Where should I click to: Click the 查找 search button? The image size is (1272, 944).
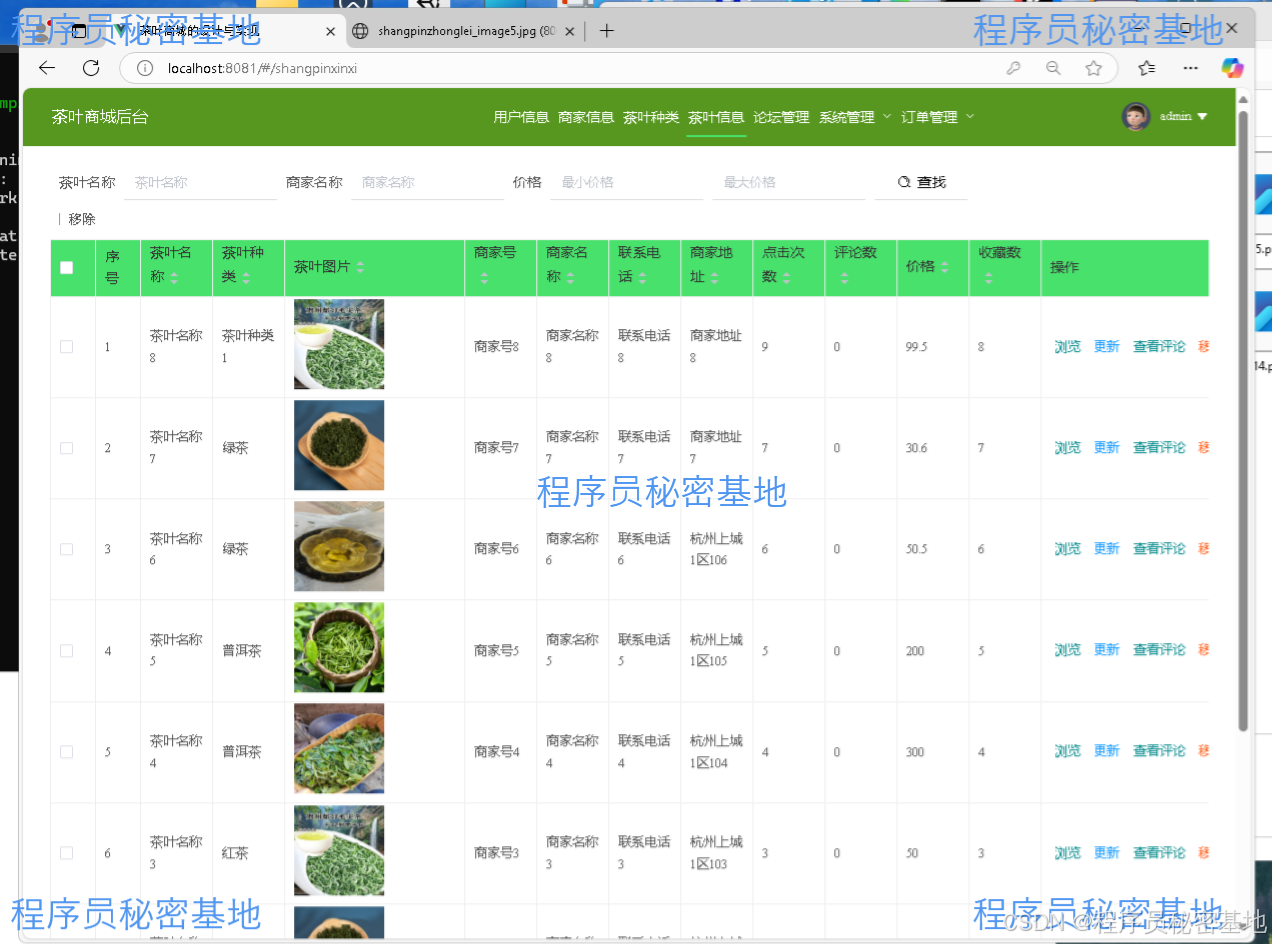921,182
